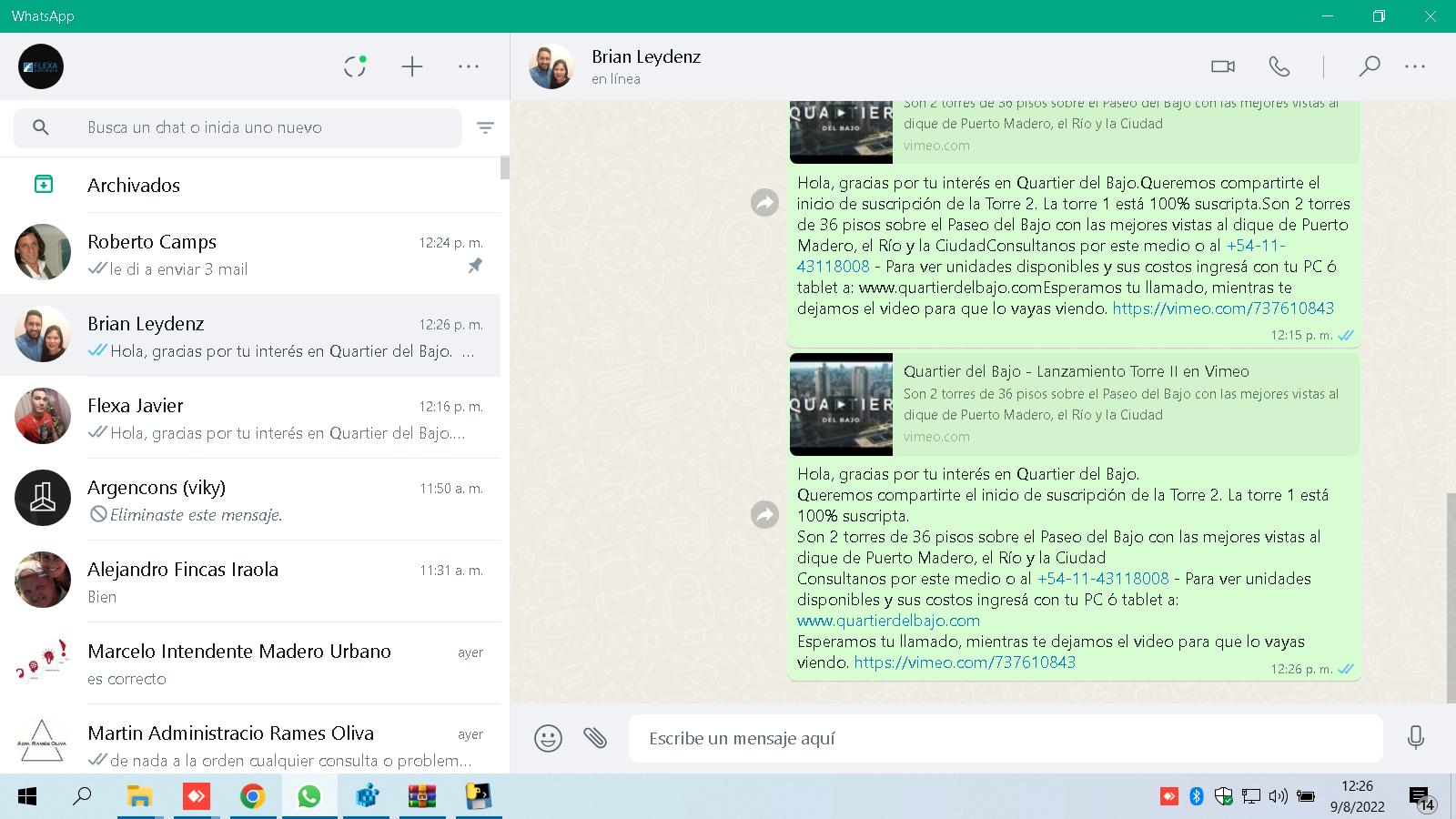Image resolution: width=1456 pixels, height=819 pixels.
Task: Open the emoji picker
Action: [x=548, y=738]
